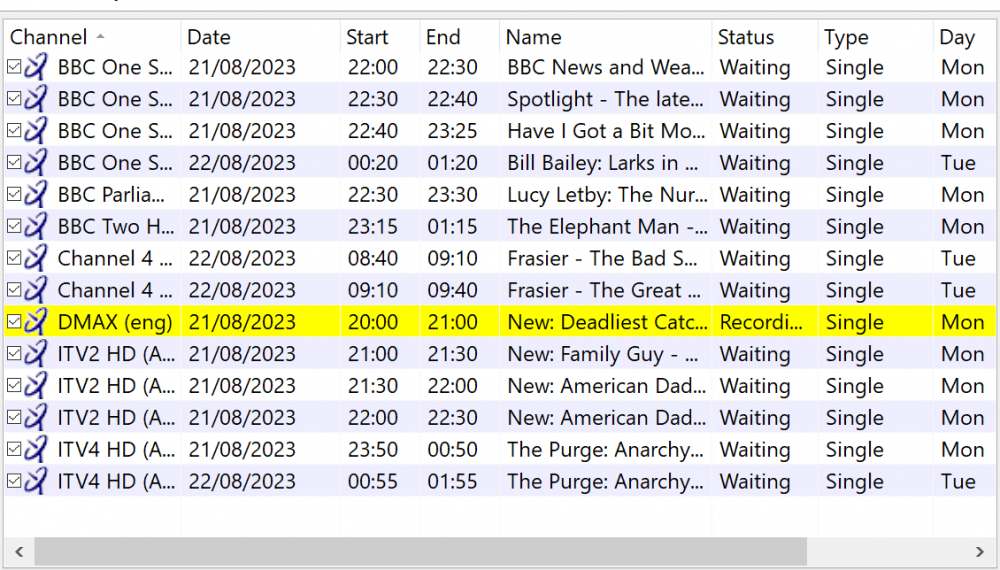Sort by the End column header
The image size is (1000, 570).
[x=459, y=37]
